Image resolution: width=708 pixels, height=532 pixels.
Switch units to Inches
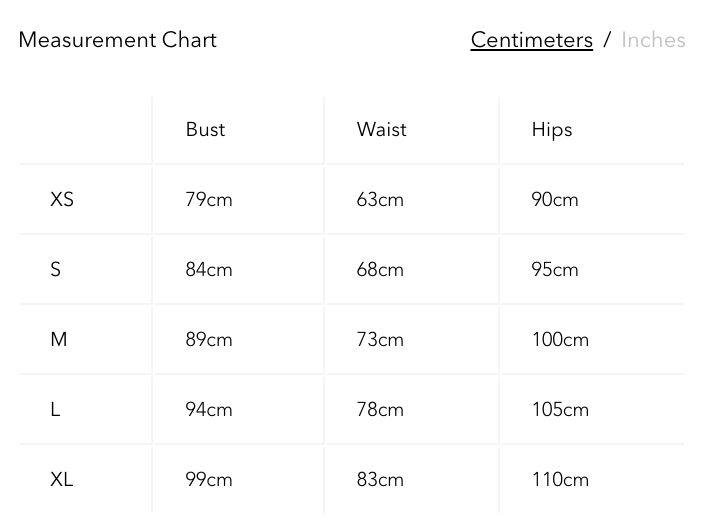pos(653,40)
